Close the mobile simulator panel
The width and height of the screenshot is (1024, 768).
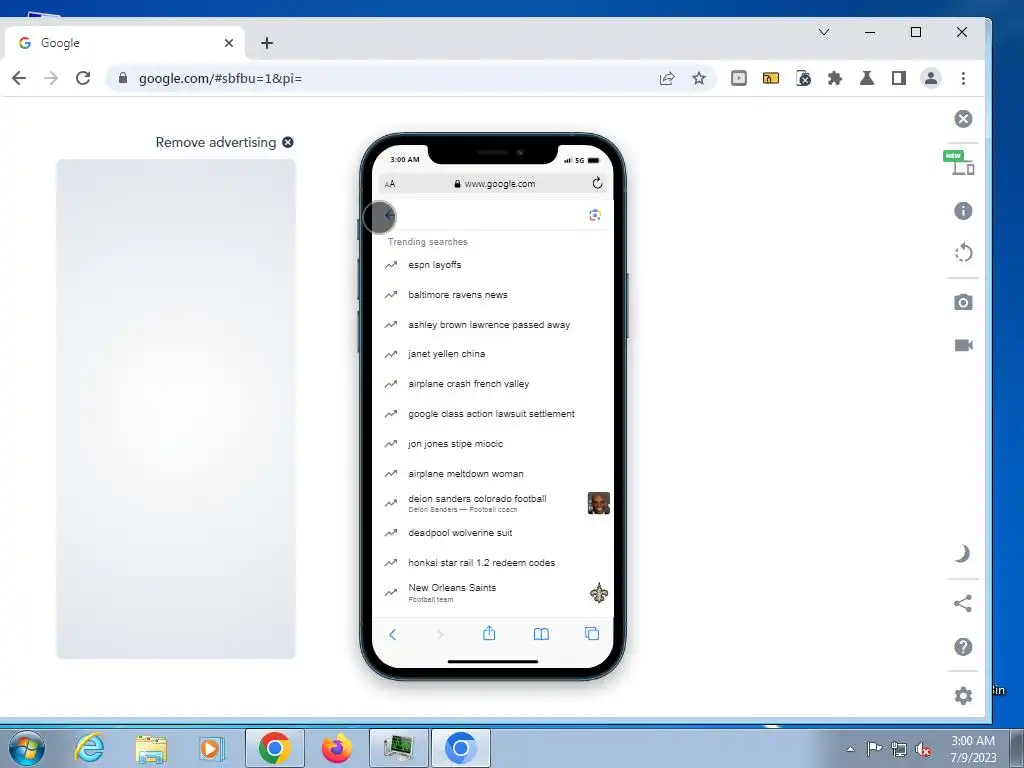click(x=963, y=119)
